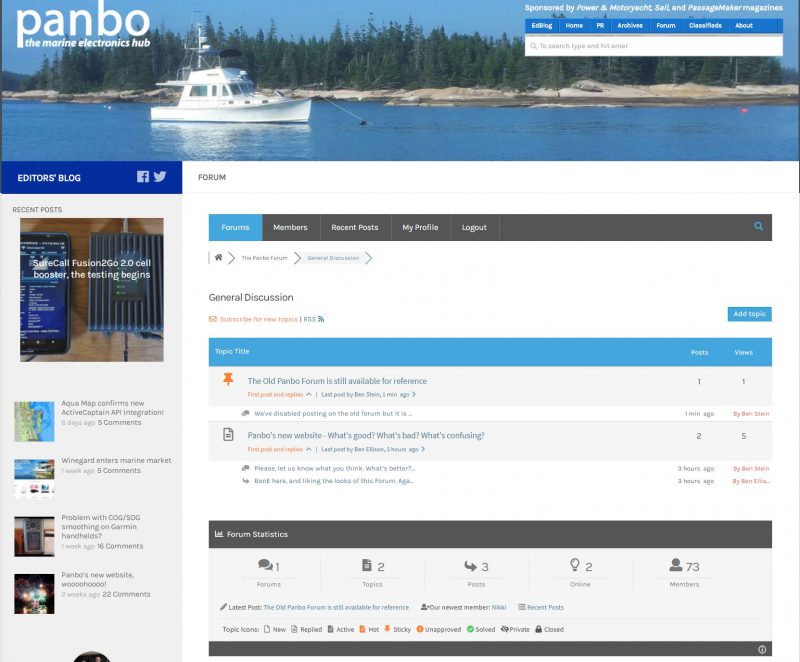This screenshot has width=800, height=662.
Task: Click the Closed padlock legend icon
Action: [x=538, y=629]
